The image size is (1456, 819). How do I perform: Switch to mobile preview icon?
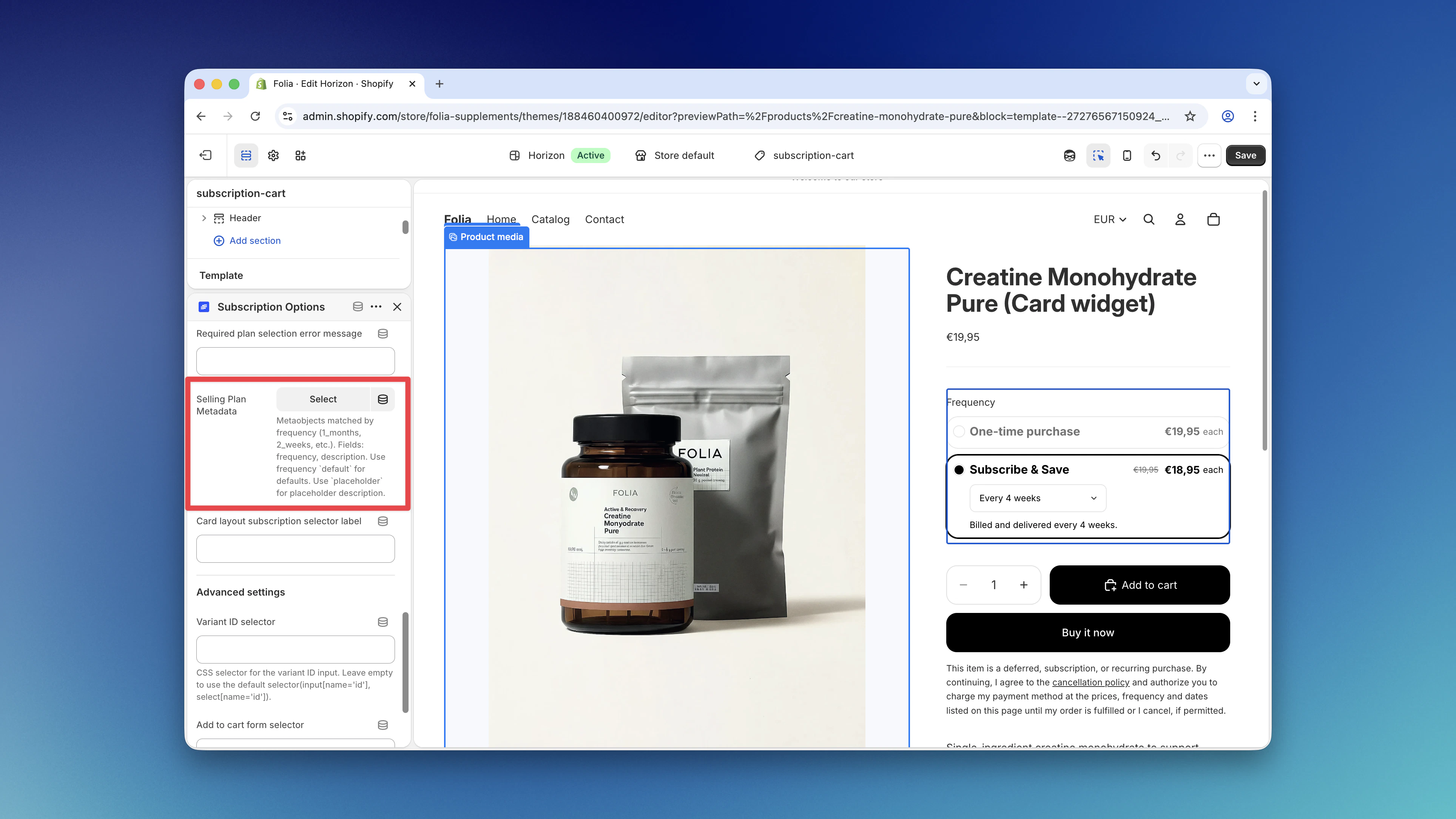[1127, 155]
